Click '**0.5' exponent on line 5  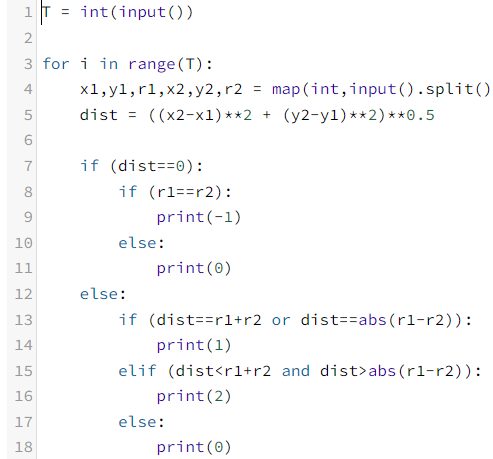click(x=411, y=115)
